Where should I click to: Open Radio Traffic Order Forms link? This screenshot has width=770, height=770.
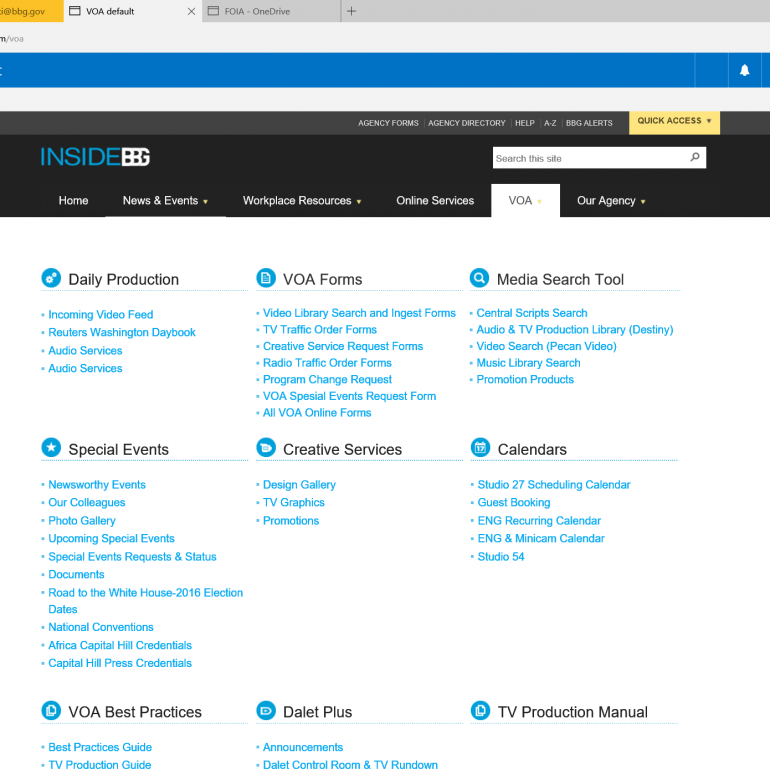(327, 363)
